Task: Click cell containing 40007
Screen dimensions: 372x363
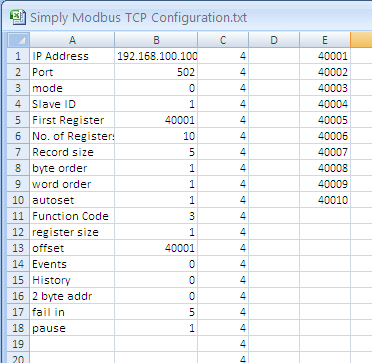Action: (325, 152)
